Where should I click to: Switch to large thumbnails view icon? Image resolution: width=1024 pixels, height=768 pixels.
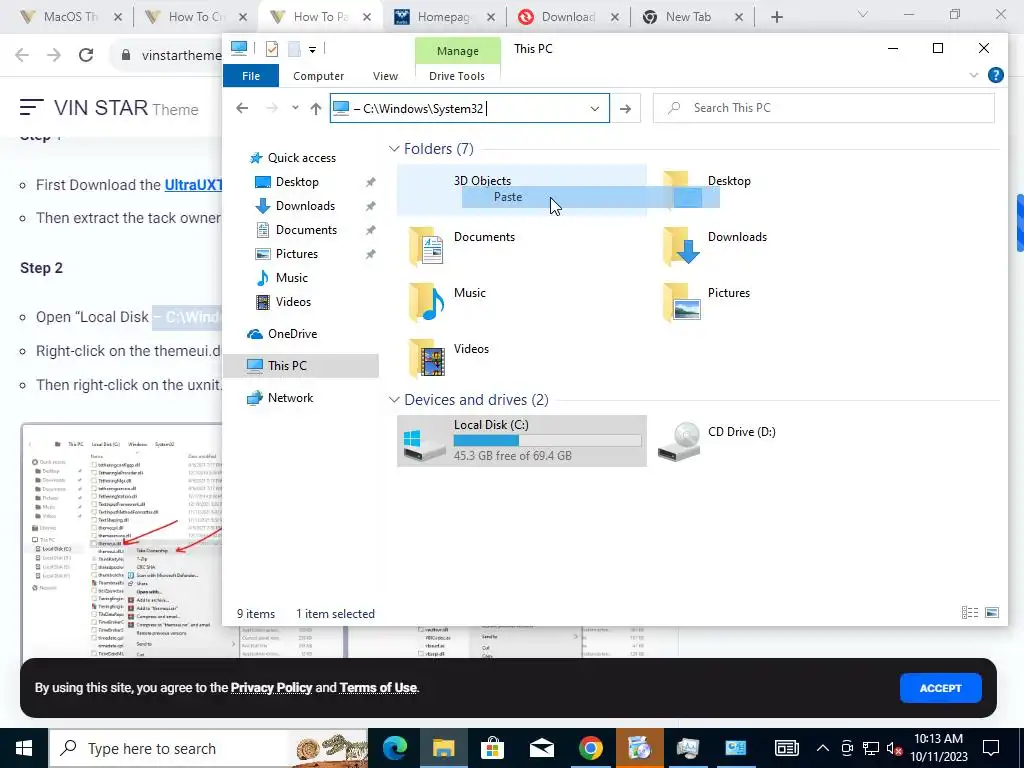pos(992,613)
